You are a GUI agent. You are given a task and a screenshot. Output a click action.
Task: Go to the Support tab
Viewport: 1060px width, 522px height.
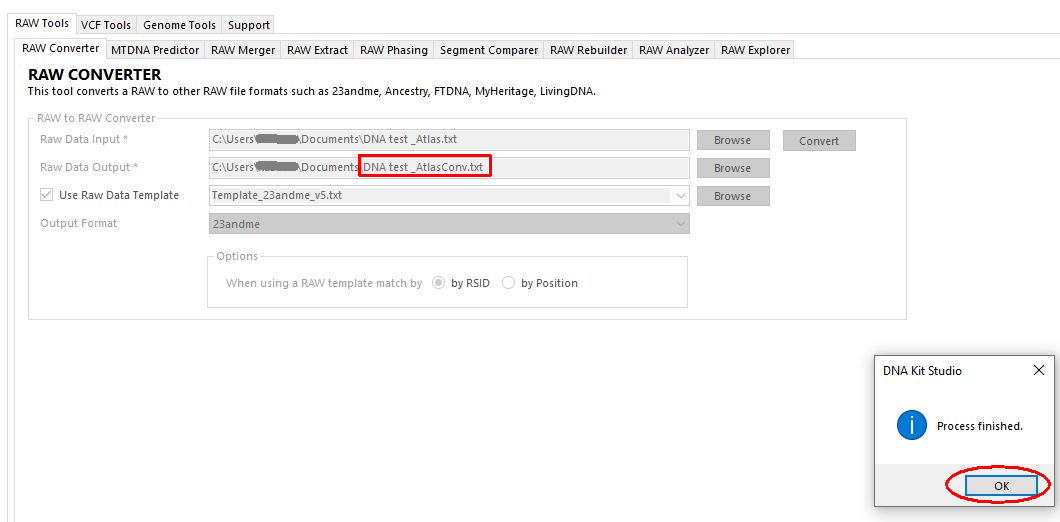248,25
